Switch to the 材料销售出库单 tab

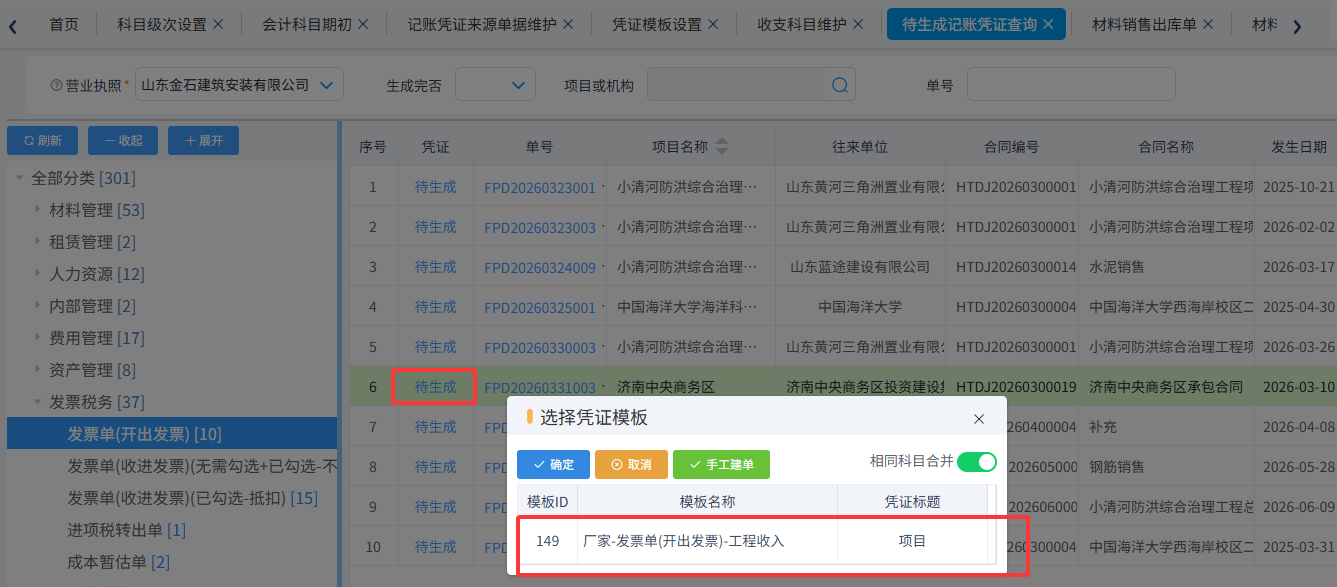[x=1145, y=24]
